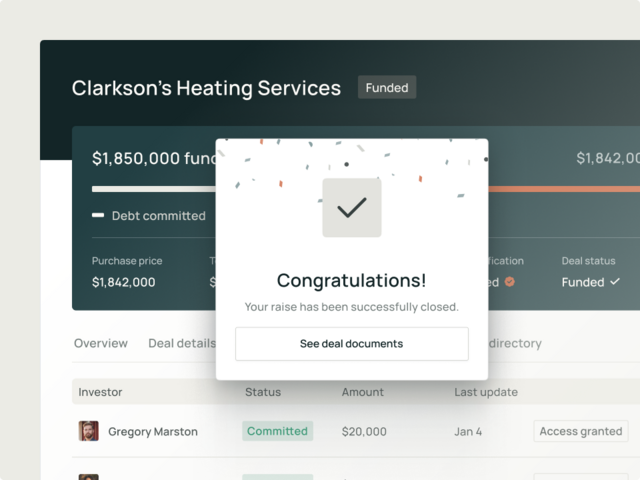The image size is (640, 480).
Task: Click the second investor's partial avatar
Action: click(x=89, y=477)
